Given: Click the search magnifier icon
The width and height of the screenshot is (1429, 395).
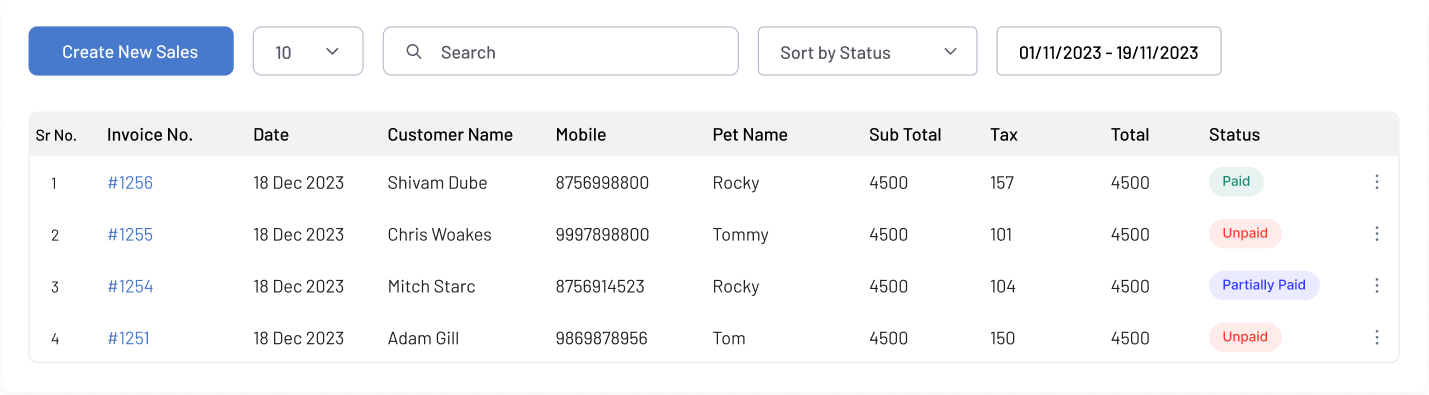Looking at the screenshot, I should (x=414, y=52).
